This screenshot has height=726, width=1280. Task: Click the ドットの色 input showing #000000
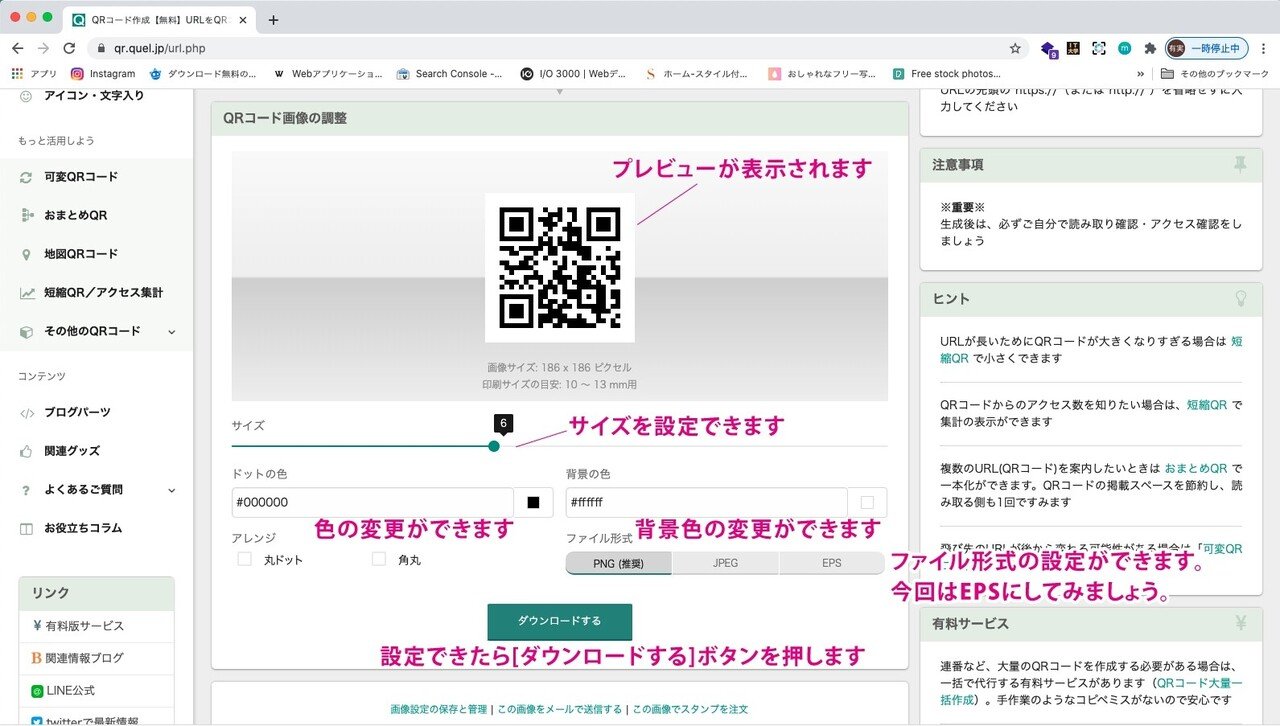coord(370,502)
